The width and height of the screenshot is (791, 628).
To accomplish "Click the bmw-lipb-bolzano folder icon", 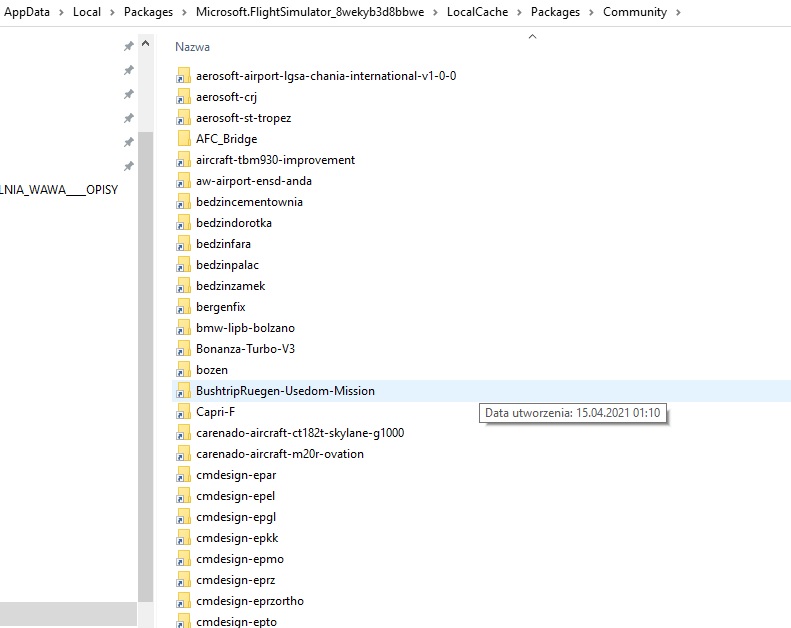I will tap(183, 328).
